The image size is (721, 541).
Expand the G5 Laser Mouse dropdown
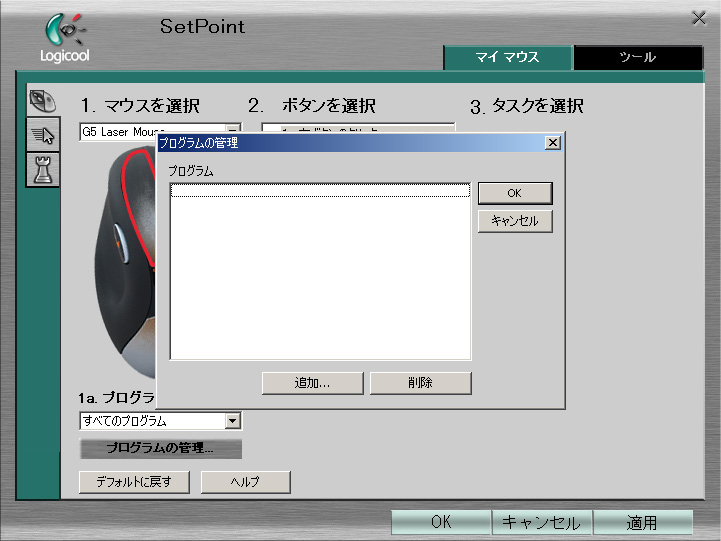(x=233, y=132)
